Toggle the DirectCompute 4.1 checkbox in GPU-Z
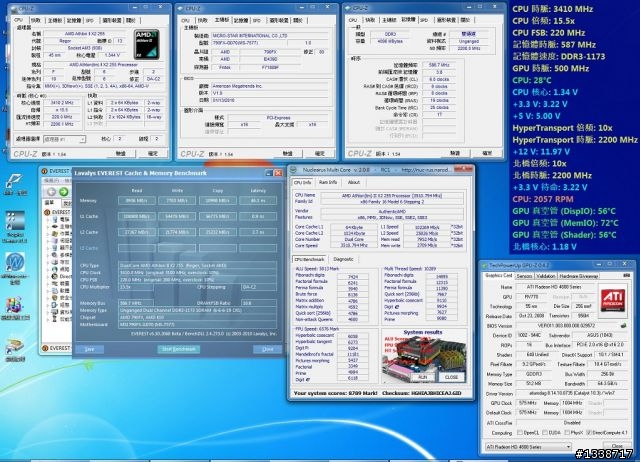The width and height of the screenshot is (640, 462). [x=589, y=433]
